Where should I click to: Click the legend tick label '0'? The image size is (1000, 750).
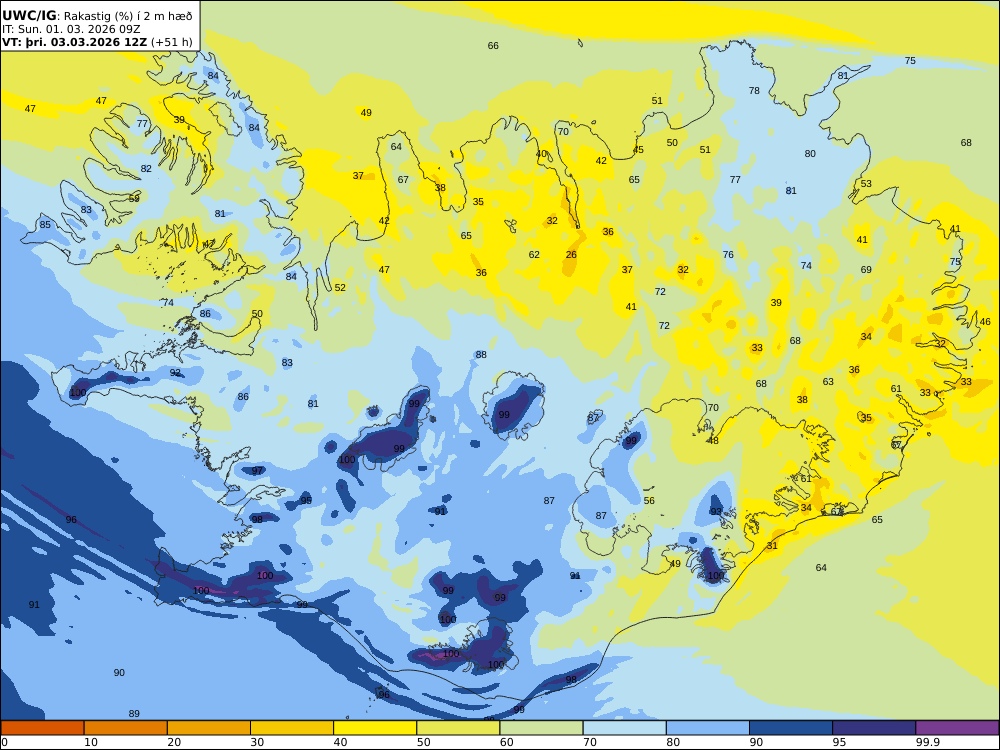4,742
